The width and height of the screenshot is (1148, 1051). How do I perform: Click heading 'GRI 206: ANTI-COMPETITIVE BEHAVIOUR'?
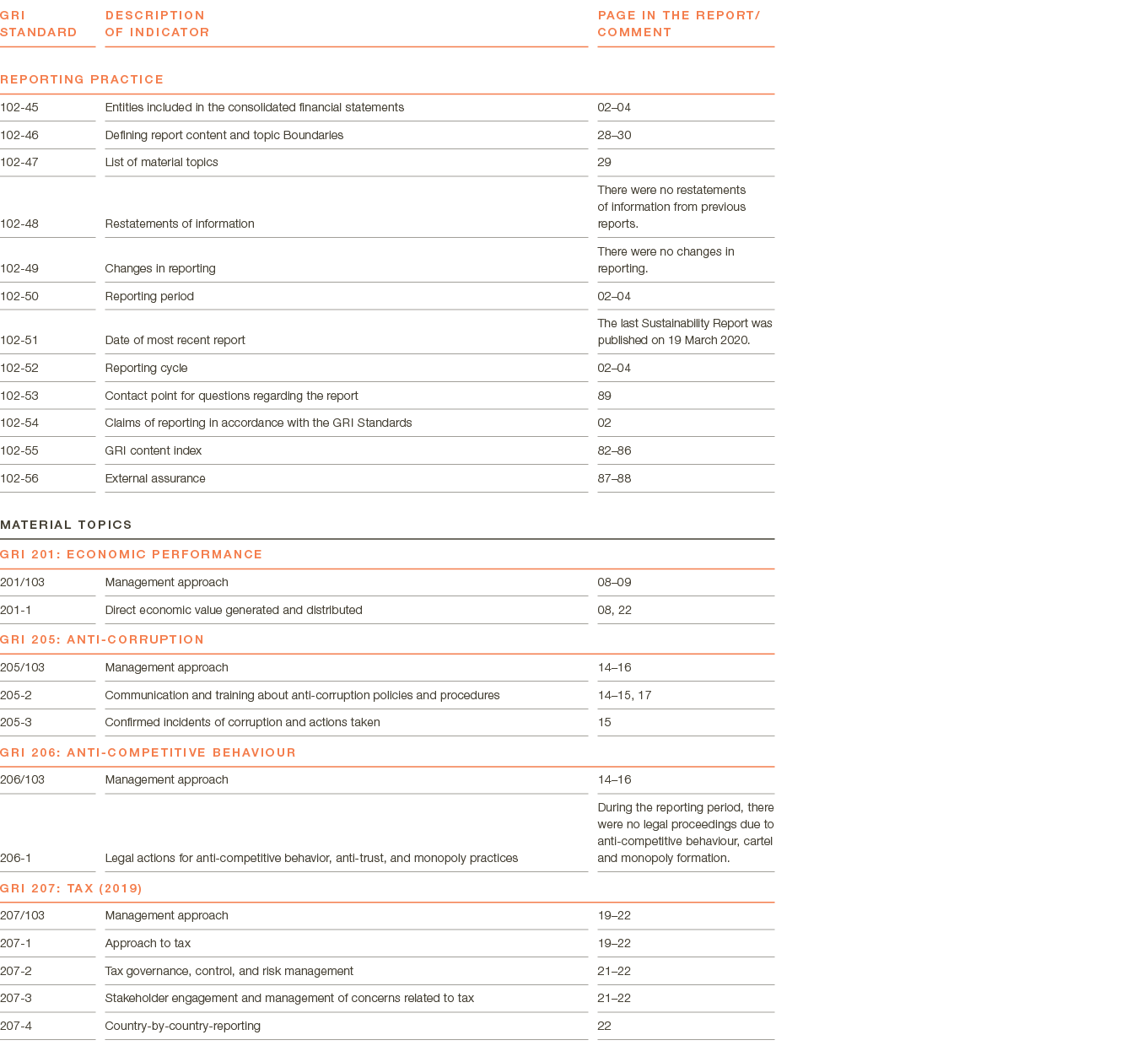click(148, 752)
